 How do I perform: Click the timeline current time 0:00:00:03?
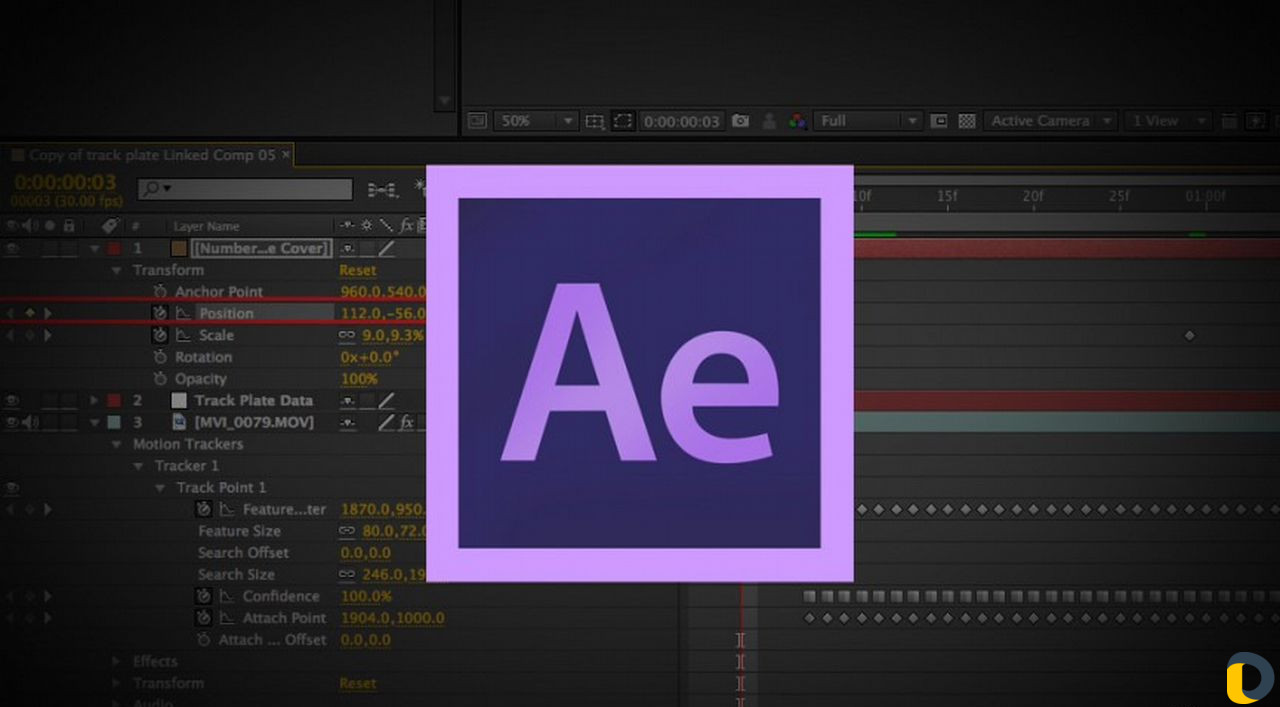(65, 183)
